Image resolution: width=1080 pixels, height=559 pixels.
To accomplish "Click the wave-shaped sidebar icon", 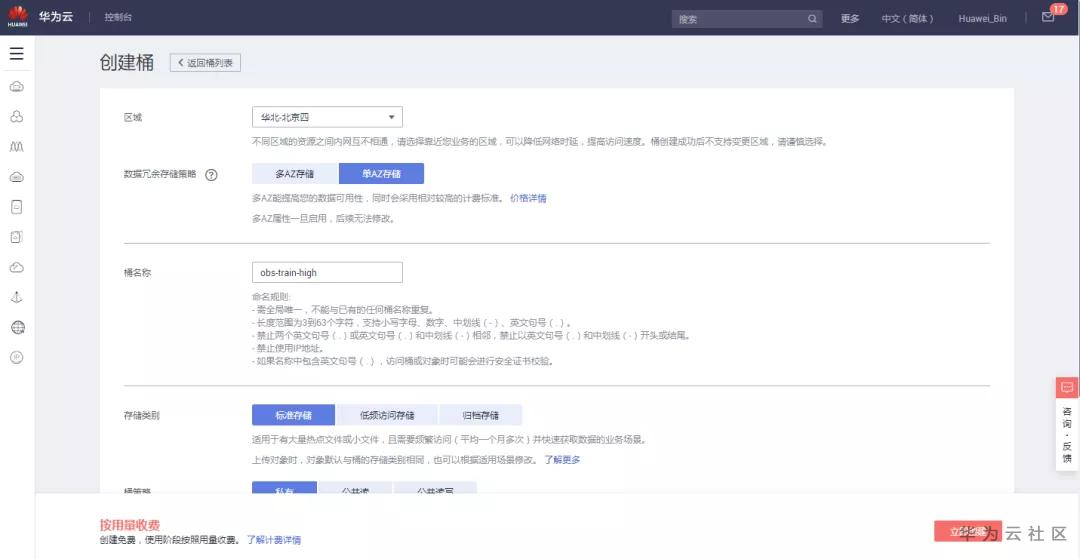I will (17, 147).
